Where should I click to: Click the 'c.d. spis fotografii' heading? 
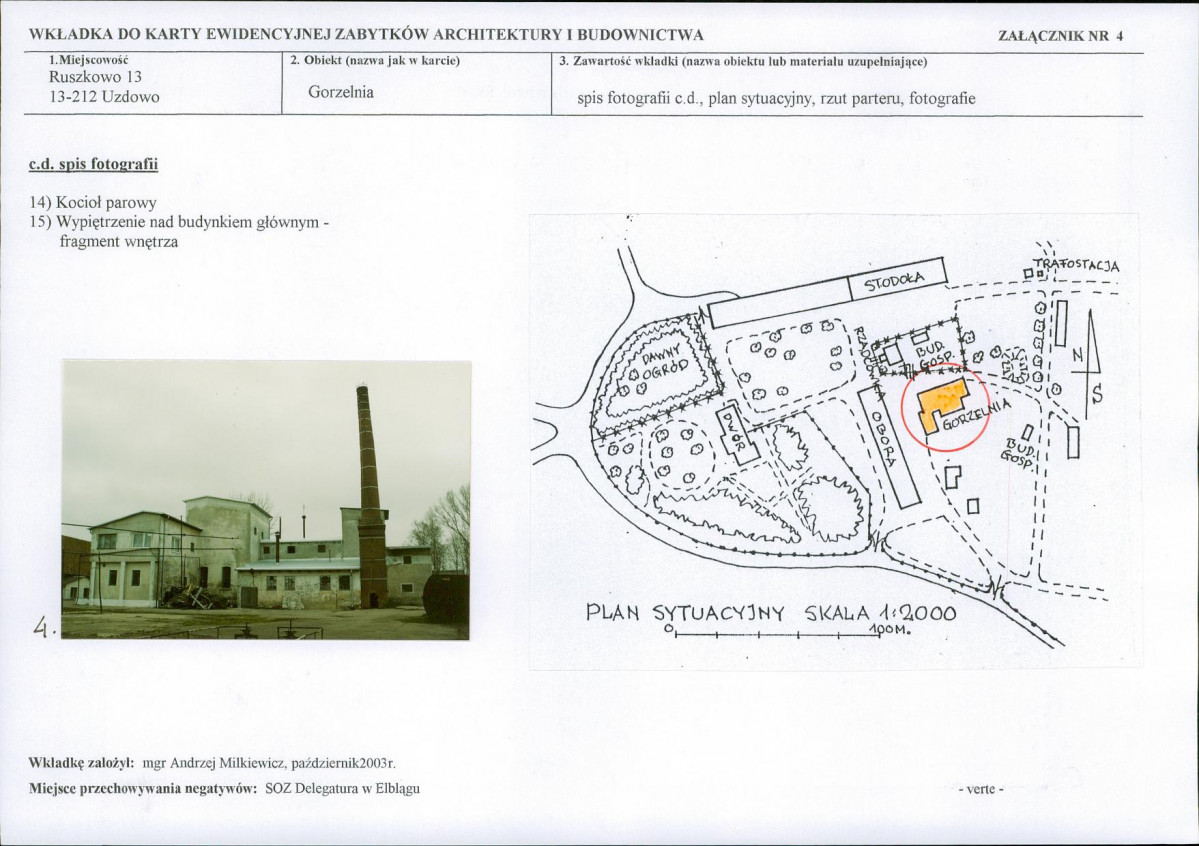(93, 164)
